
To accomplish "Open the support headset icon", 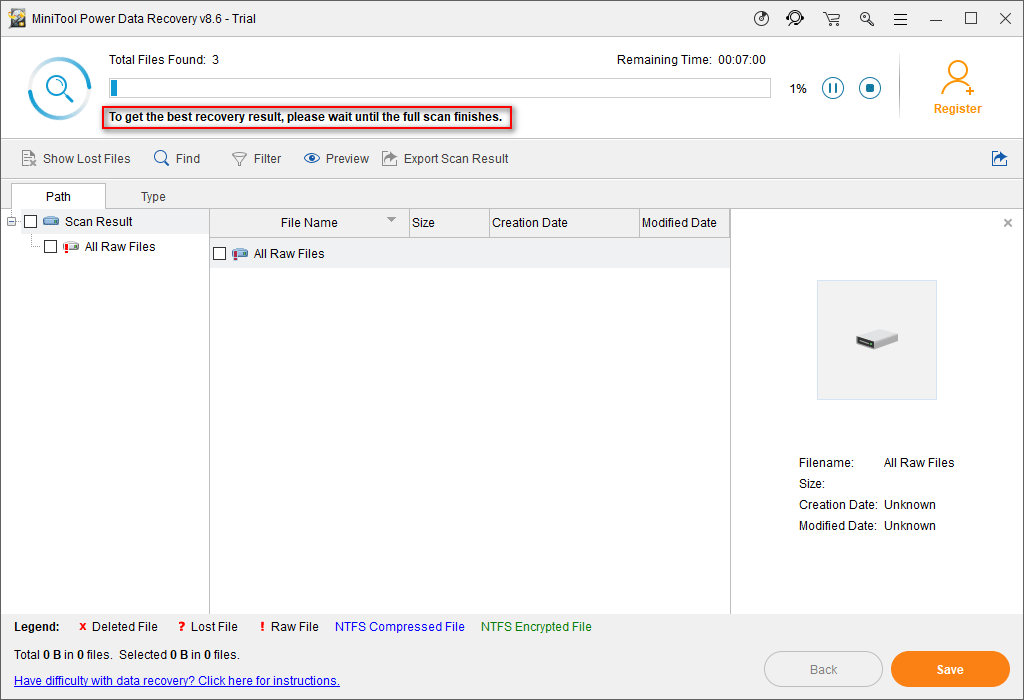I will [795, 18].
